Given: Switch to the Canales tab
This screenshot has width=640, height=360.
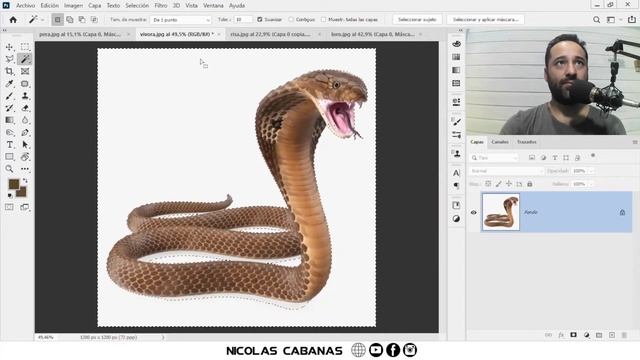Looking at the screenshot, I should coord(500,142).
